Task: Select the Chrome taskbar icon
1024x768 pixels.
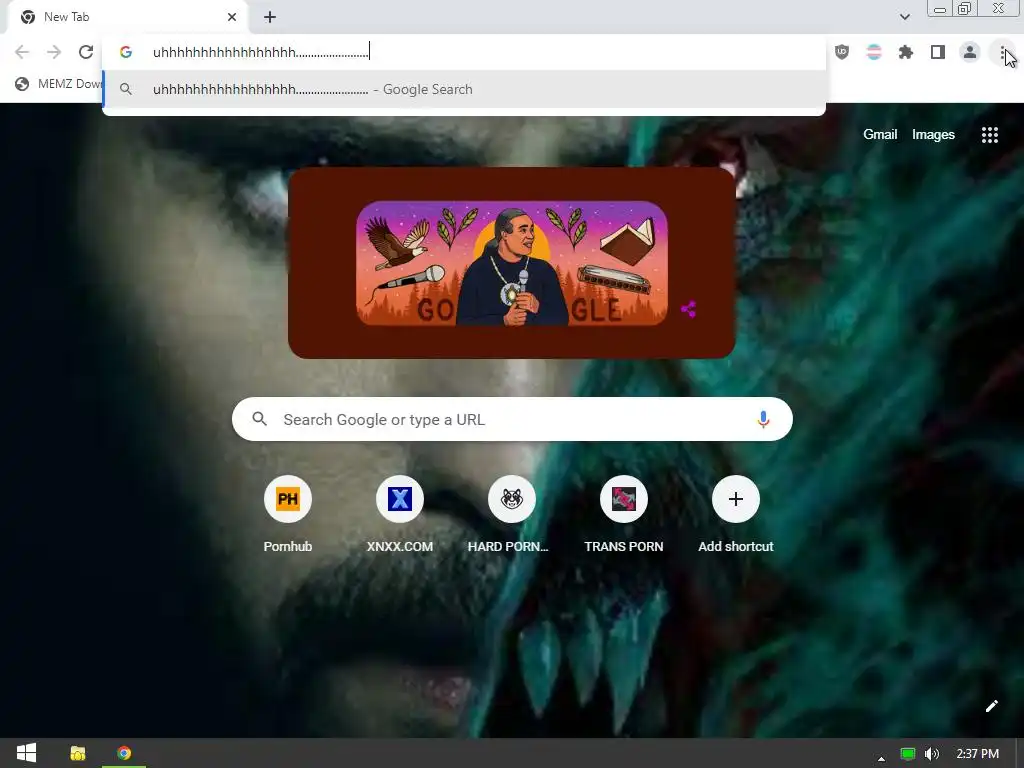Action: click(124, 753)
